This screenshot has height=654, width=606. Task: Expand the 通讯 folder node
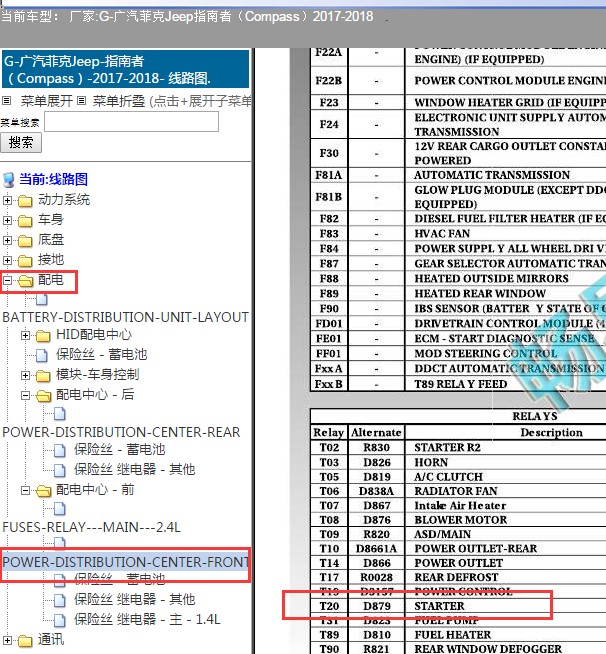(7, 640)
